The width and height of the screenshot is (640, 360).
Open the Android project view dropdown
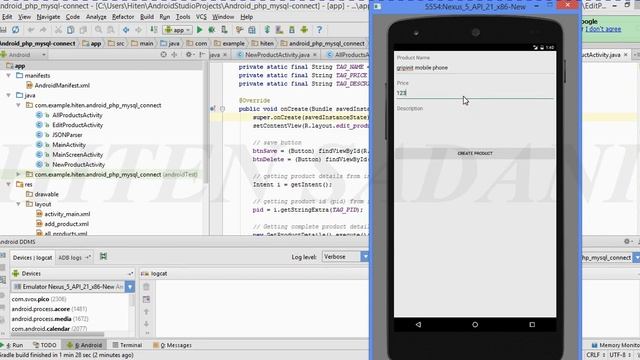[24, 55]
